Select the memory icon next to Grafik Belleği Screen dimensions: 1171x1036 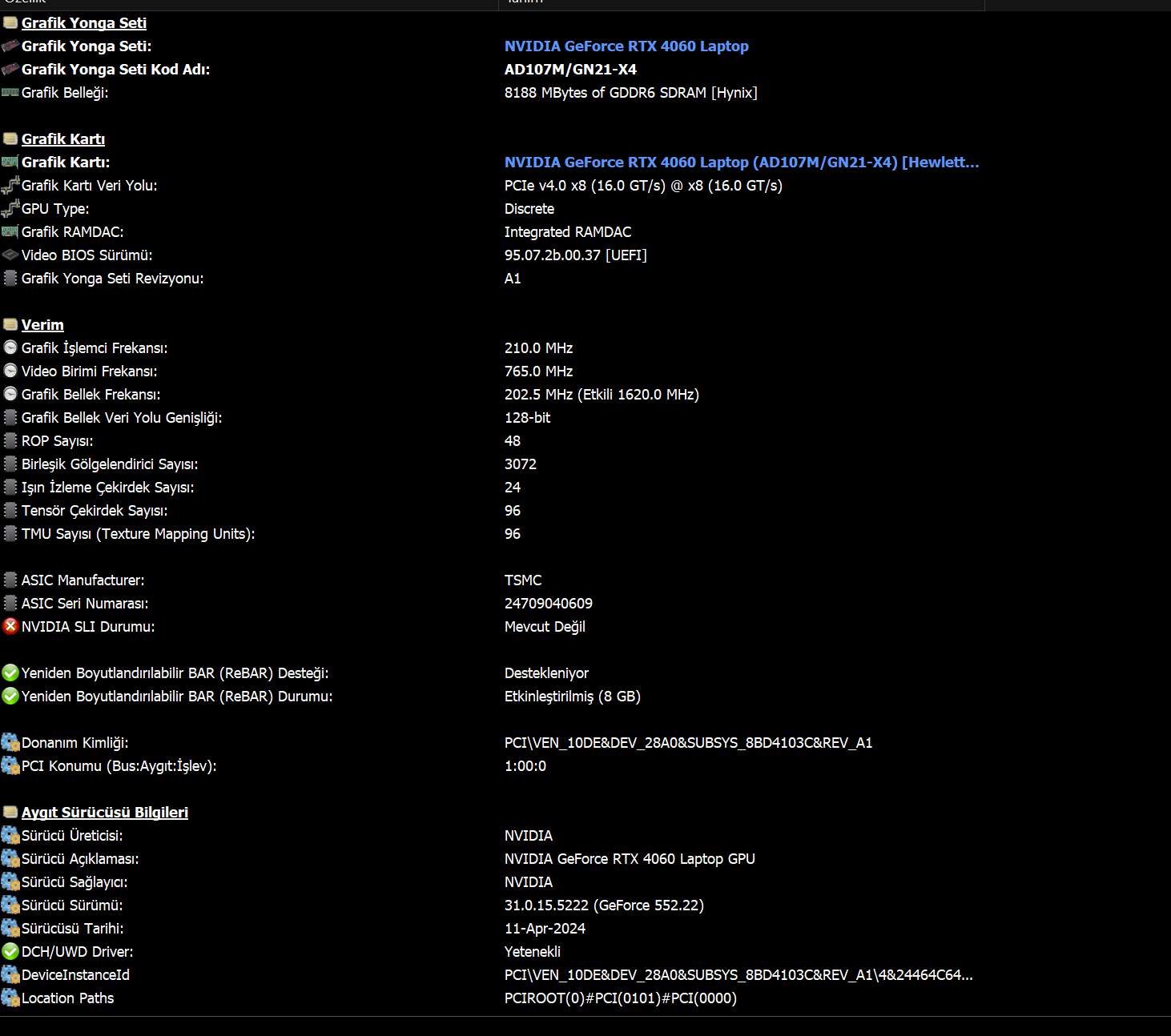(10, 93)
